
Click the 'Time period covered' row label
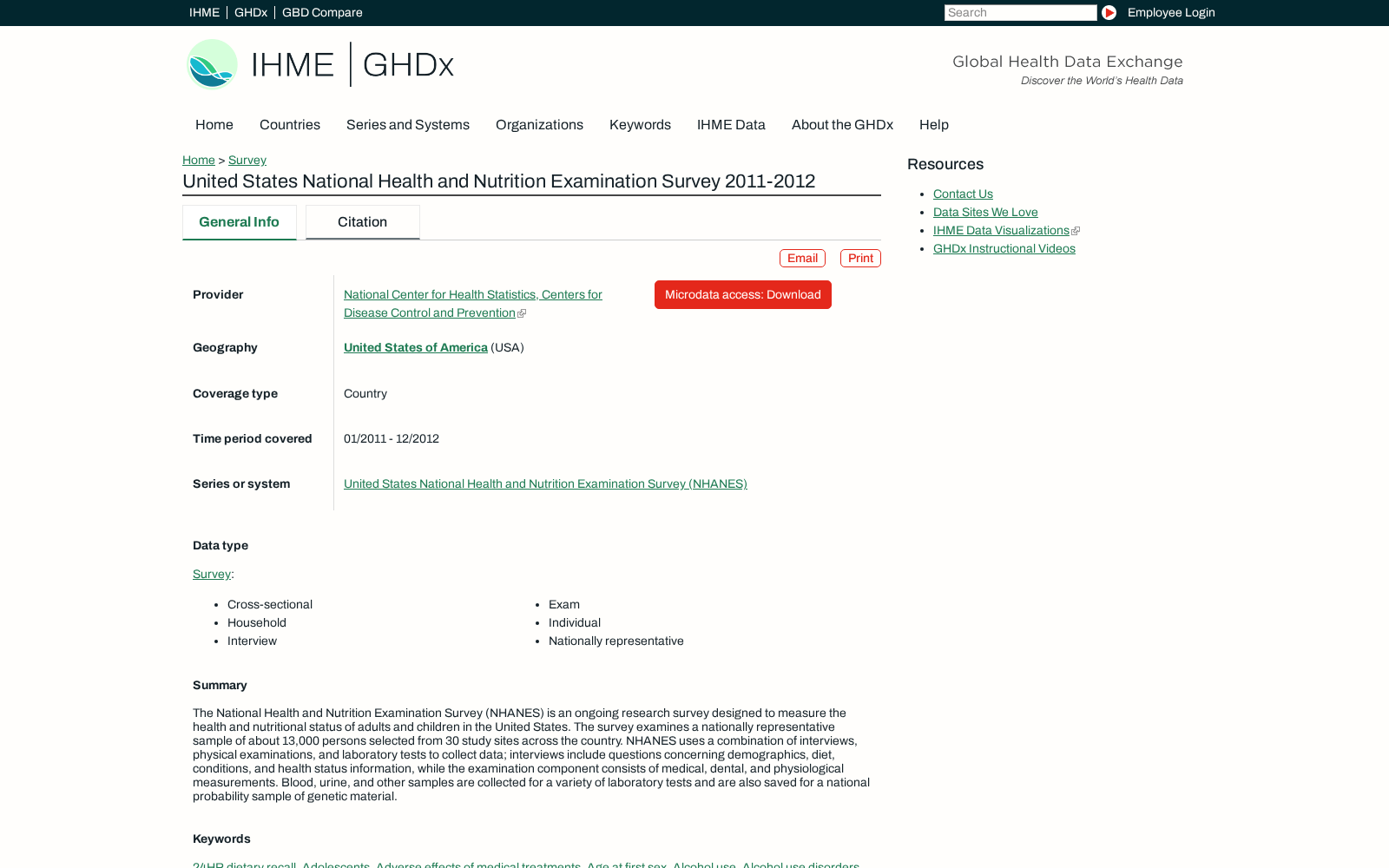tap(253, 438)
